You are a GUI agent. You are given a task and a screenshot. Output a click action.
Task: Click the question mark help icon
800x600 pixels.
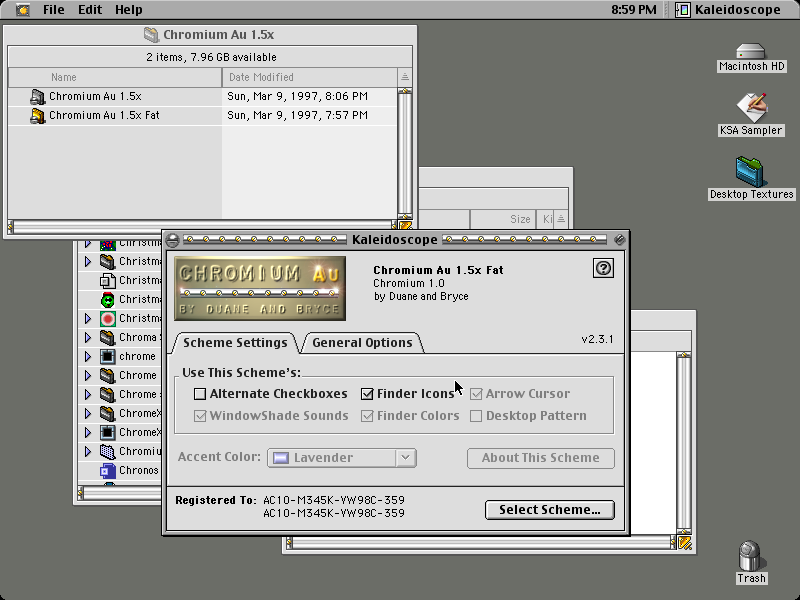coord(603,268)
